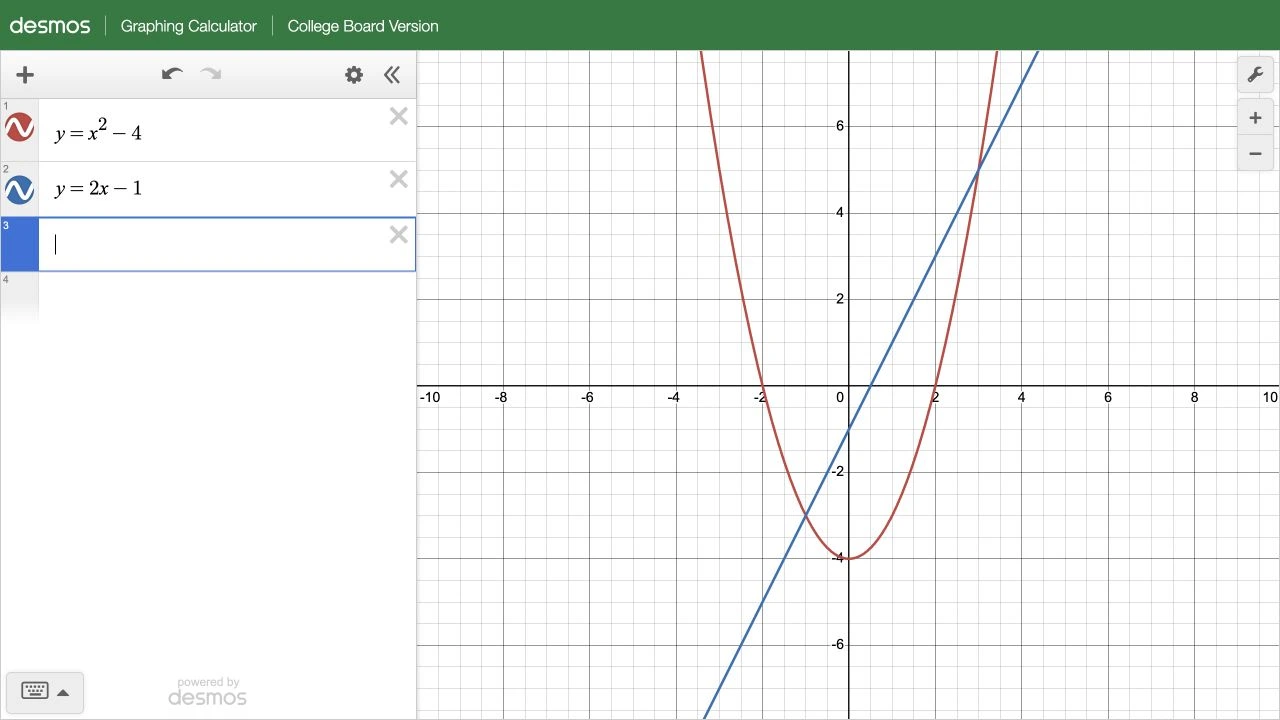
Task: Undo the last action
Action: pos(172,74)
